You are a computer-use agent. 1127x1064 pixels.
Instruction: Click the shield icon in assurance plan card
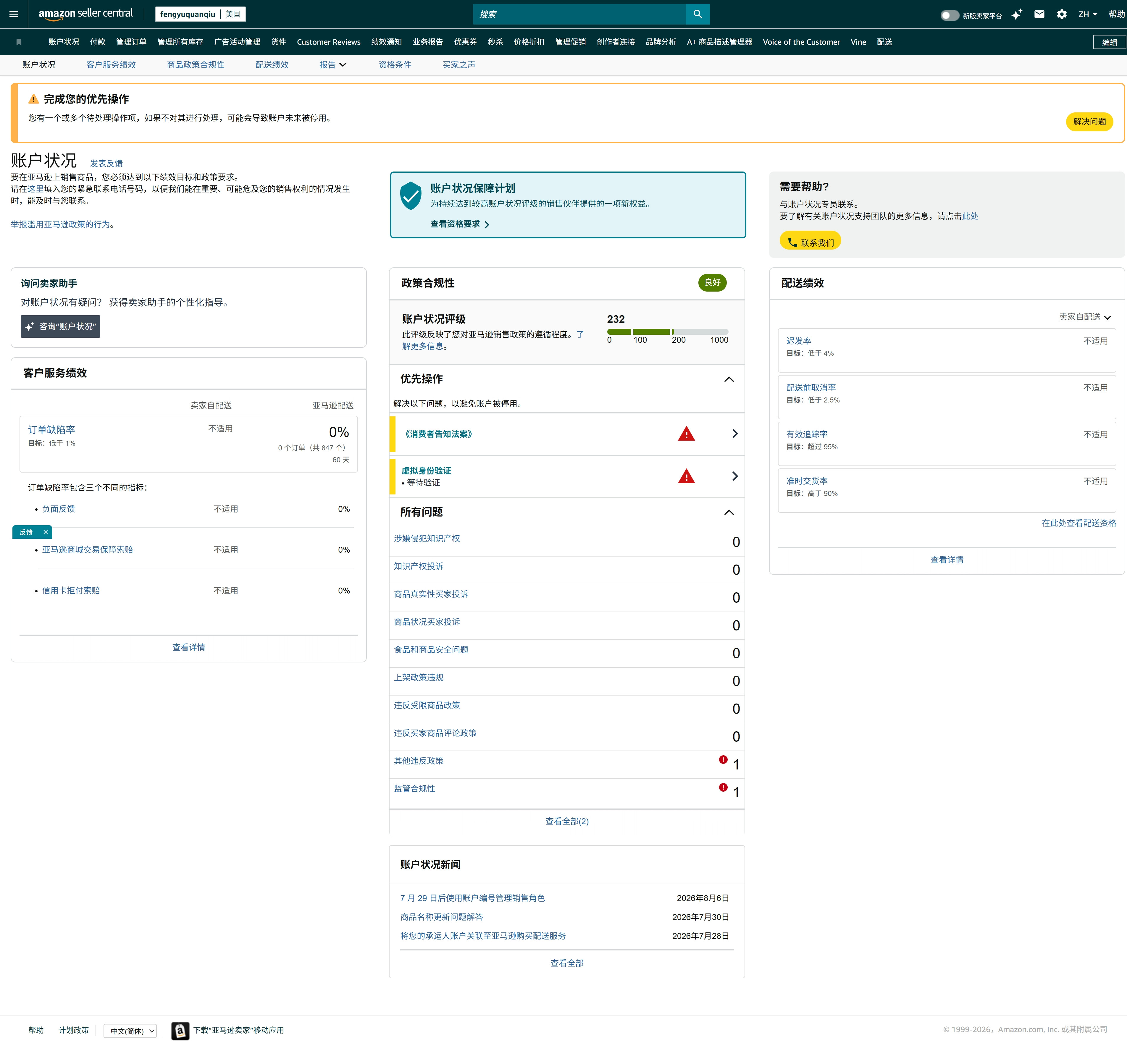click(411, 196)
